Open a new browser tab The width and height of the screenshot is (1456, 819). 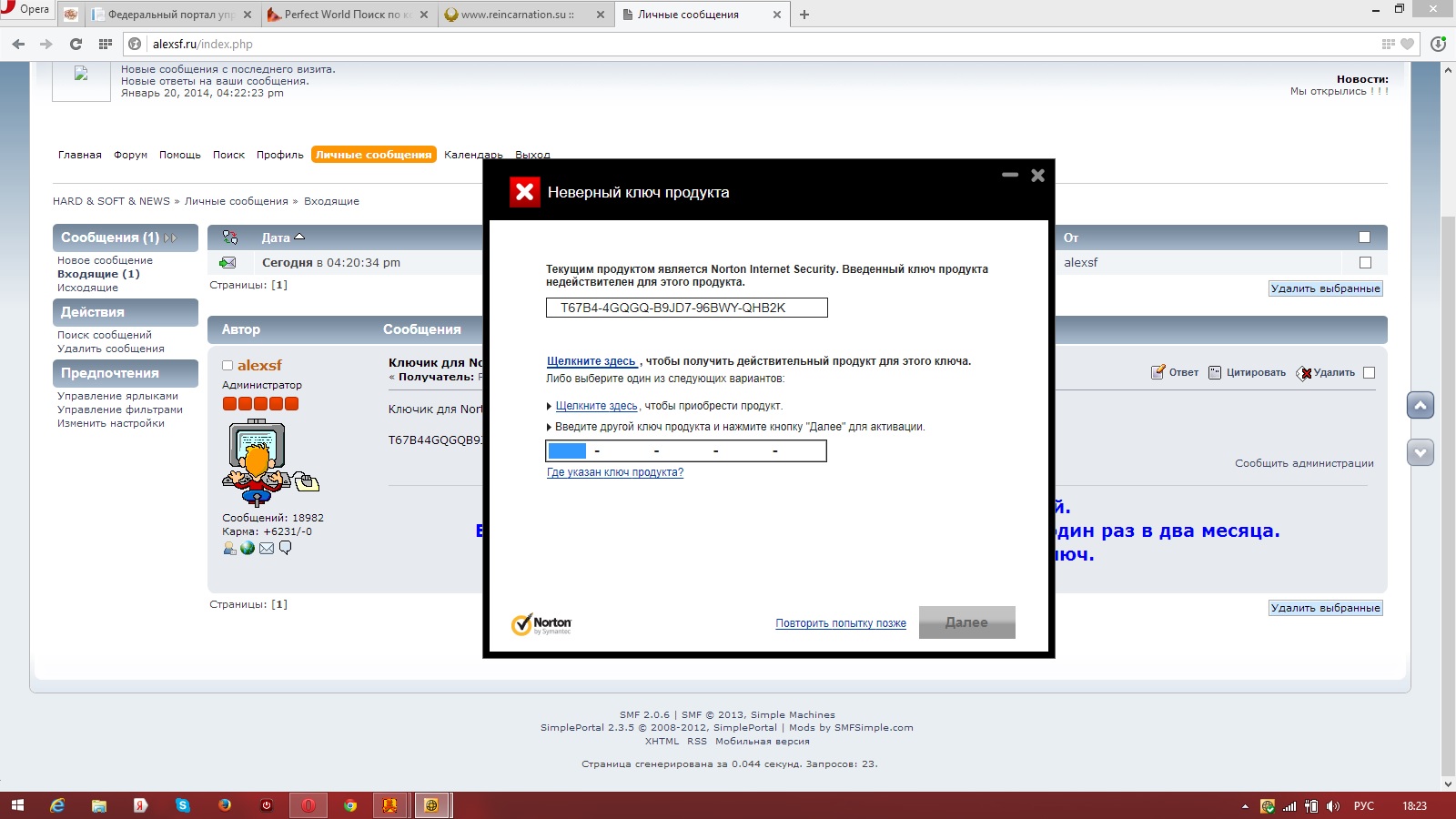pyautogui.click(x=804, y=15)
